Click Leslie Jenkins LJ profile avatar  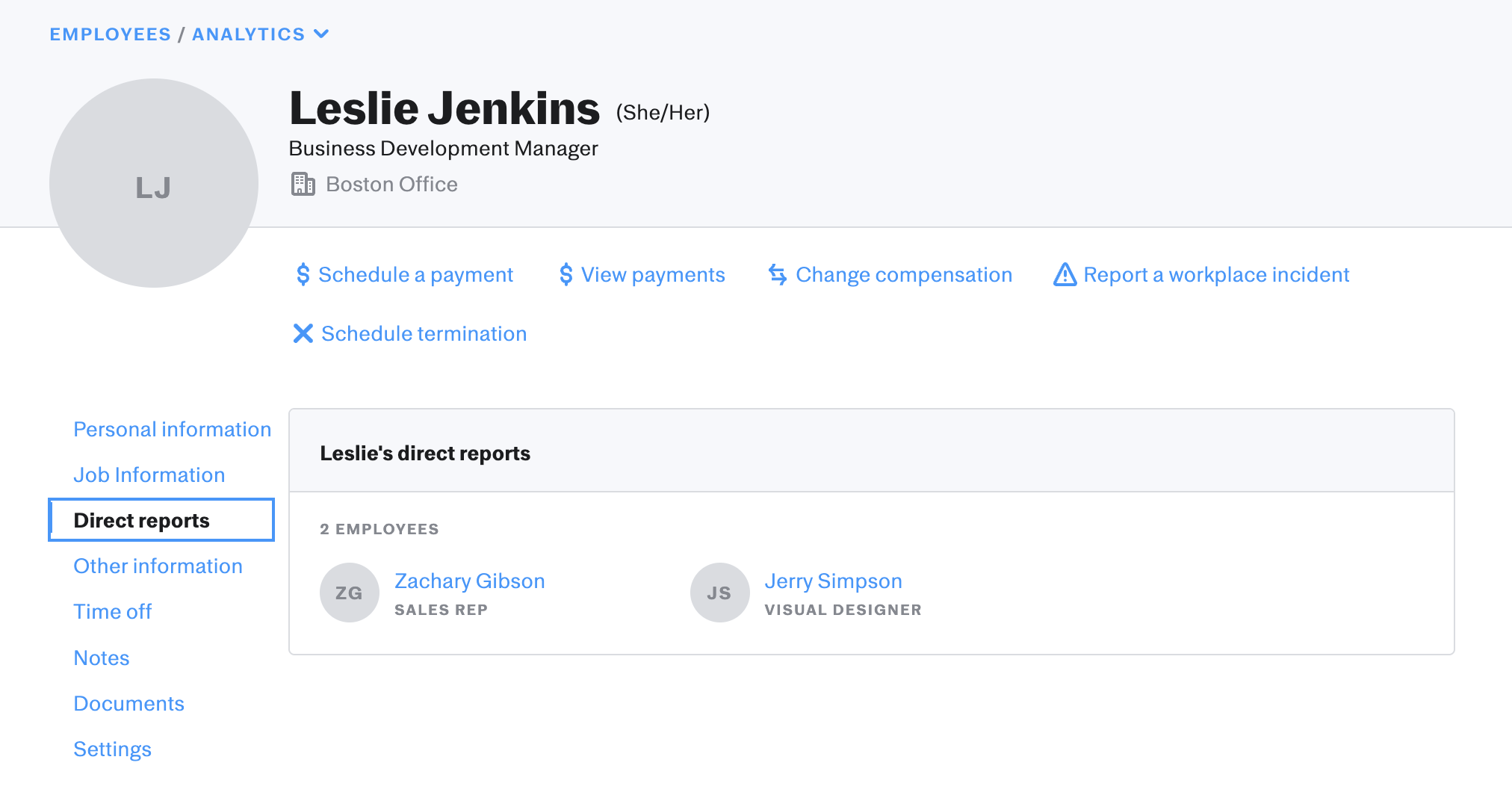pyautogui.click(x=154, y=184)
